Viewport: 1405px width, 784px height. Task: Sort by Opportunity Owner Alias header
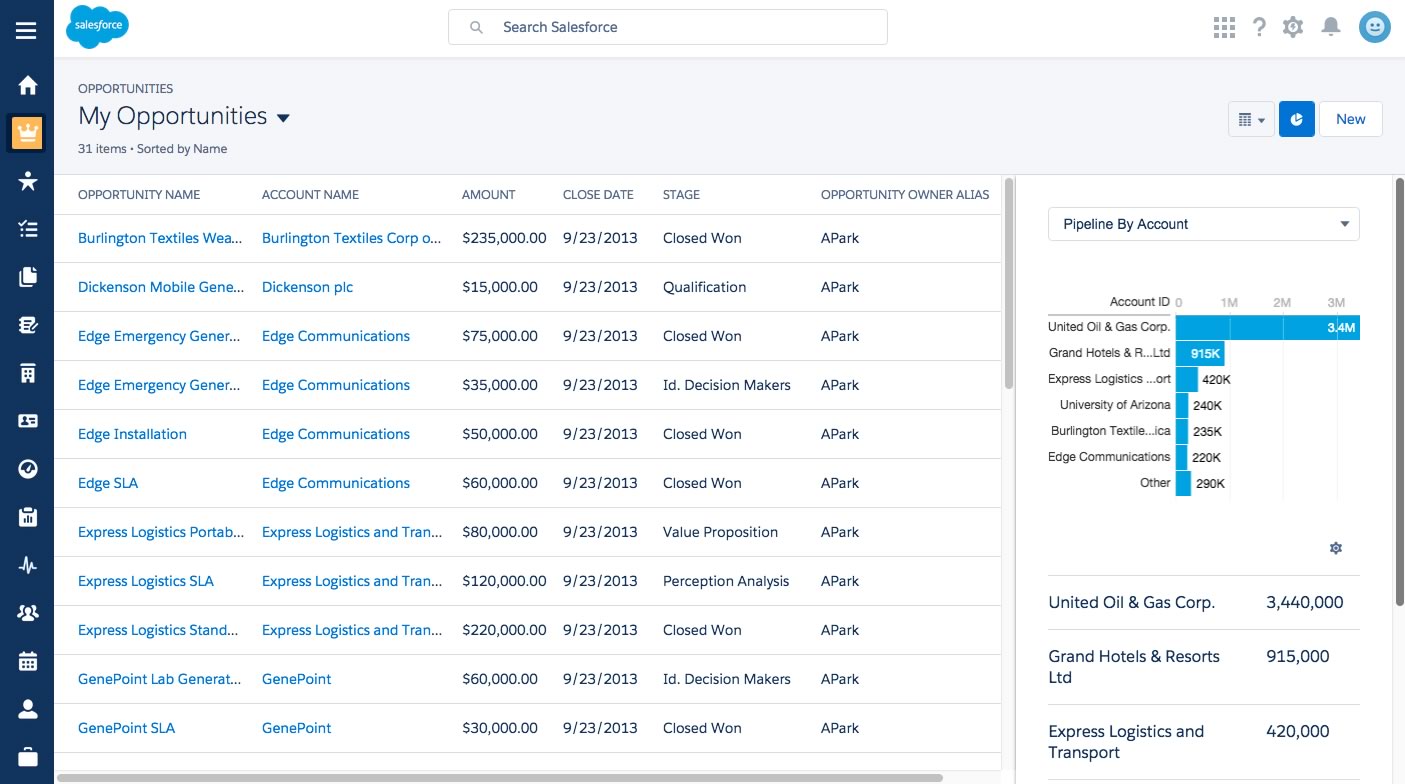[x=905, y=195]
